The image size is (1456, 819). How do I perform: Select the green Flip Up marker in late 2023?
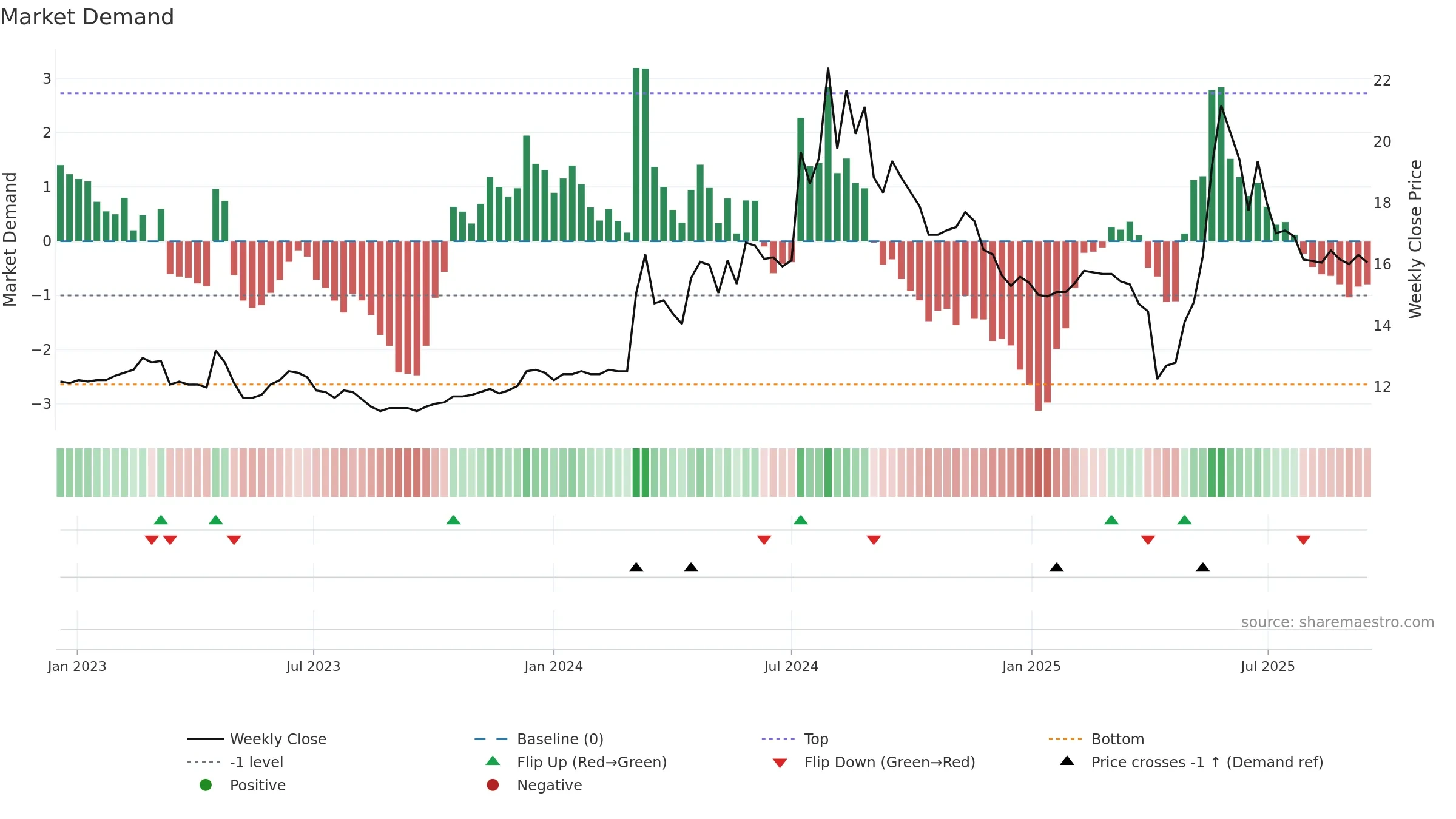pos(453,520)
